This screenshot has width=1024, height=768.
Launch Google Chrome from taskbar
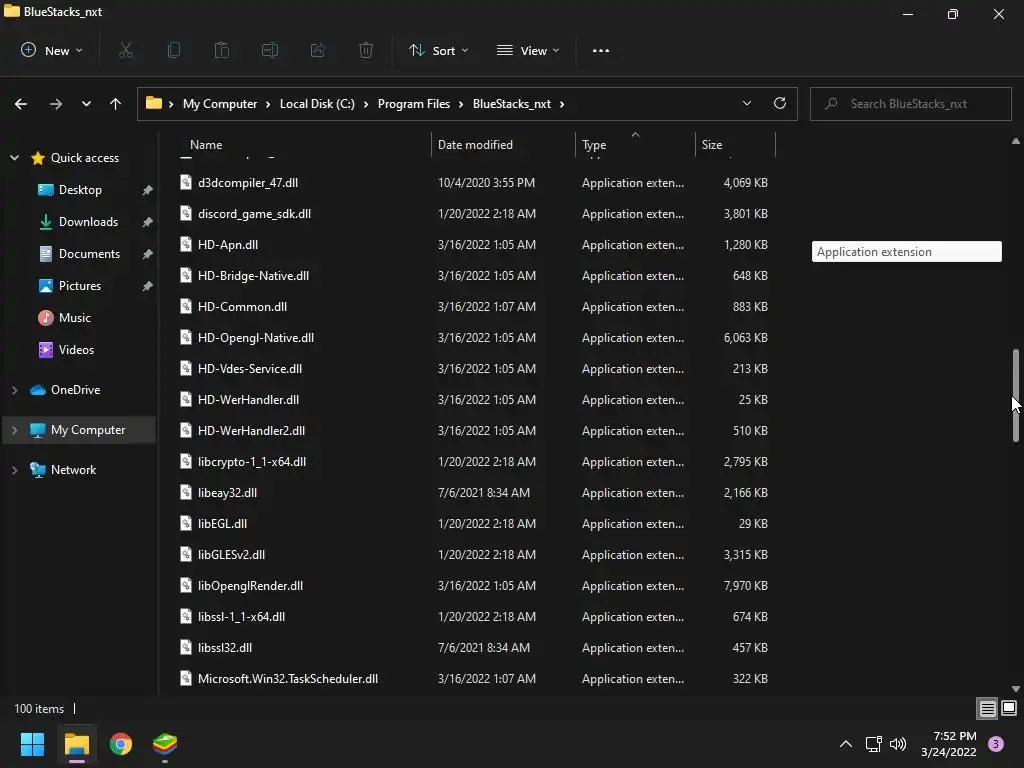pos(121,744)
